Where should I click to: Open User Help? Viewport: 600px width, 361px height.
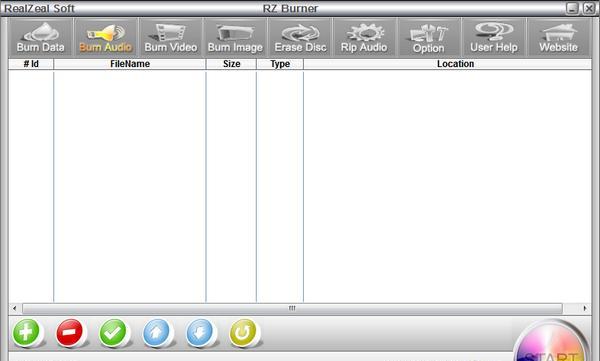pos(494,38)
